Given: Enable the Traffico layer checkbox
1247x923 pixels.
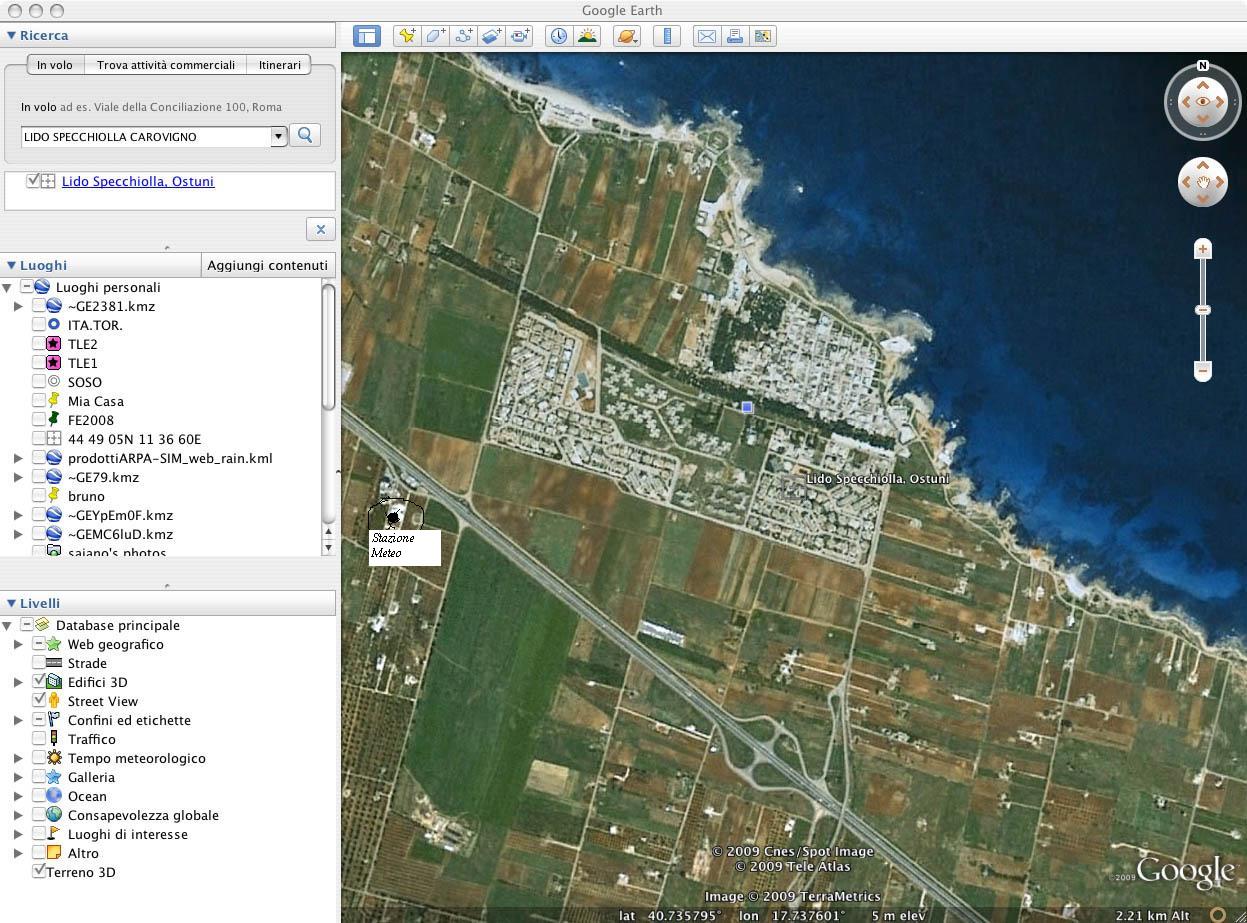Looking at the screenshot, I should click(39, 739).
